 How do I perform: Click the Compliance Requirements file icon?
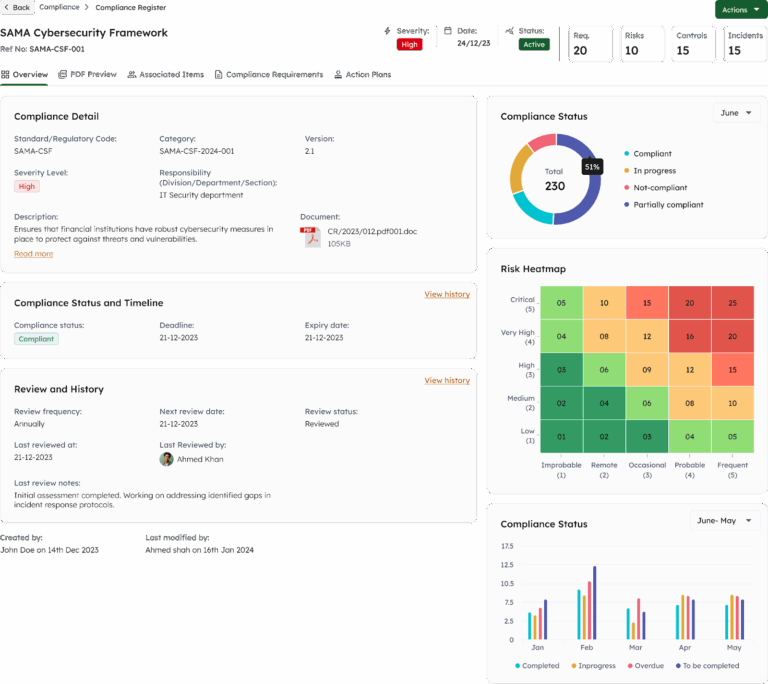pyautogui.click(x=218, y=74)
